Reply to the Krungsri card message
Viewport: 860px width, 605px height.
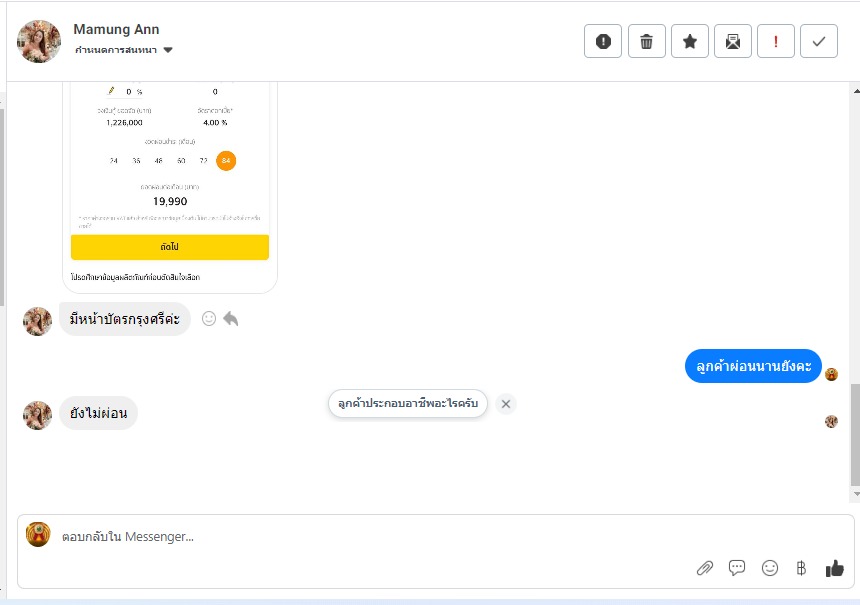[x=231, y=319]
